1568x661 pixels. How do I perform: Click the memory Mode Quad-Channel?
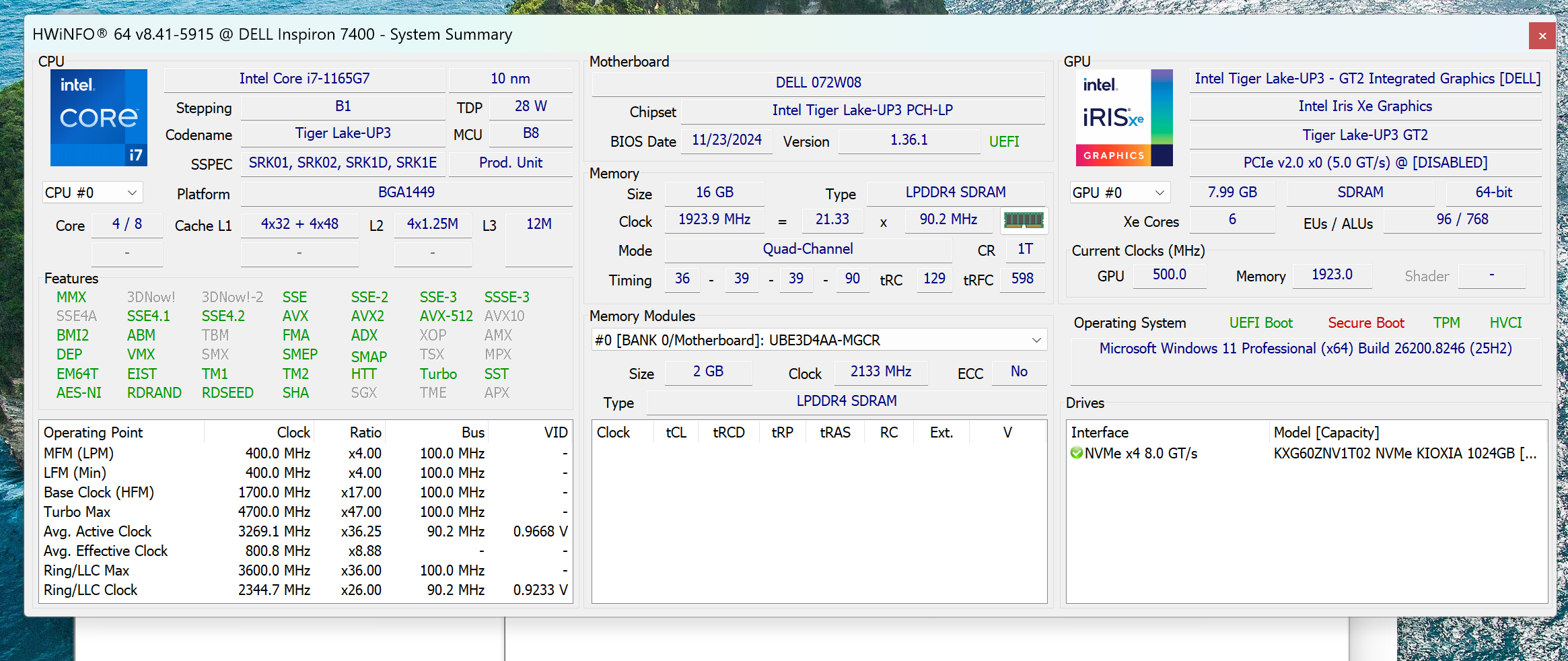coord(808,249)
